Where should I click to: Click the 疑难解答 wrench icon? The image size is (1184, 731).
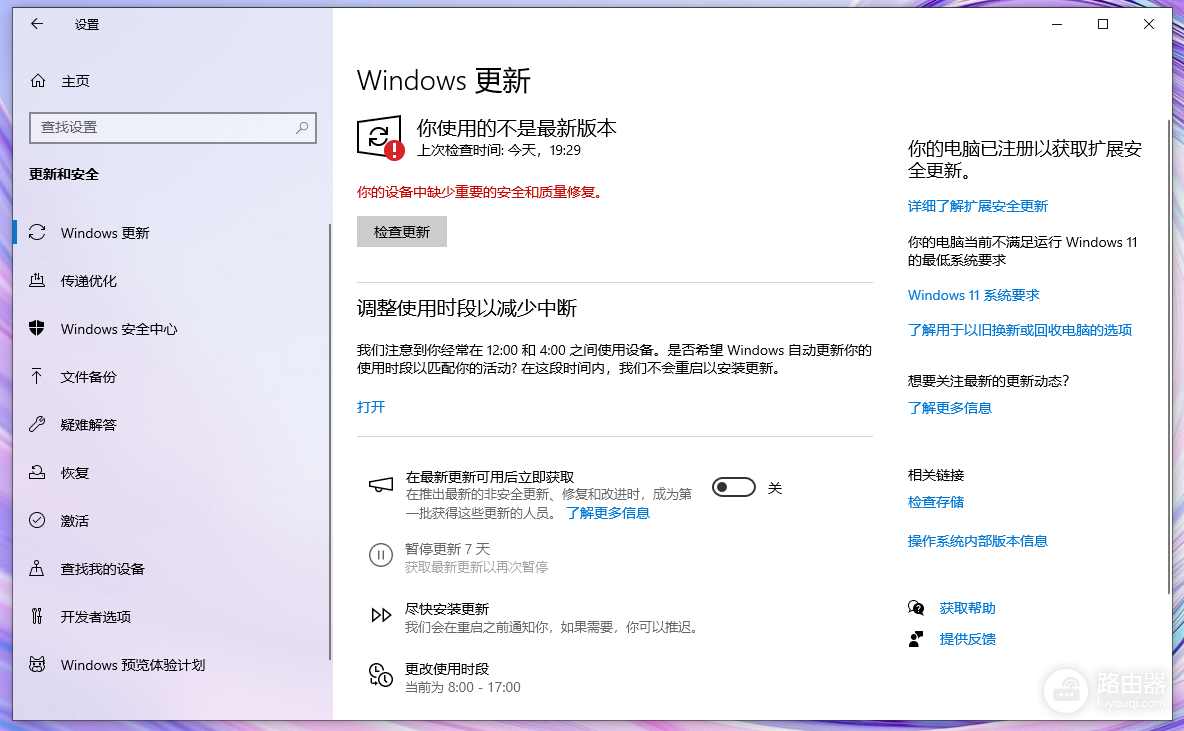click(x=37, y=424)
